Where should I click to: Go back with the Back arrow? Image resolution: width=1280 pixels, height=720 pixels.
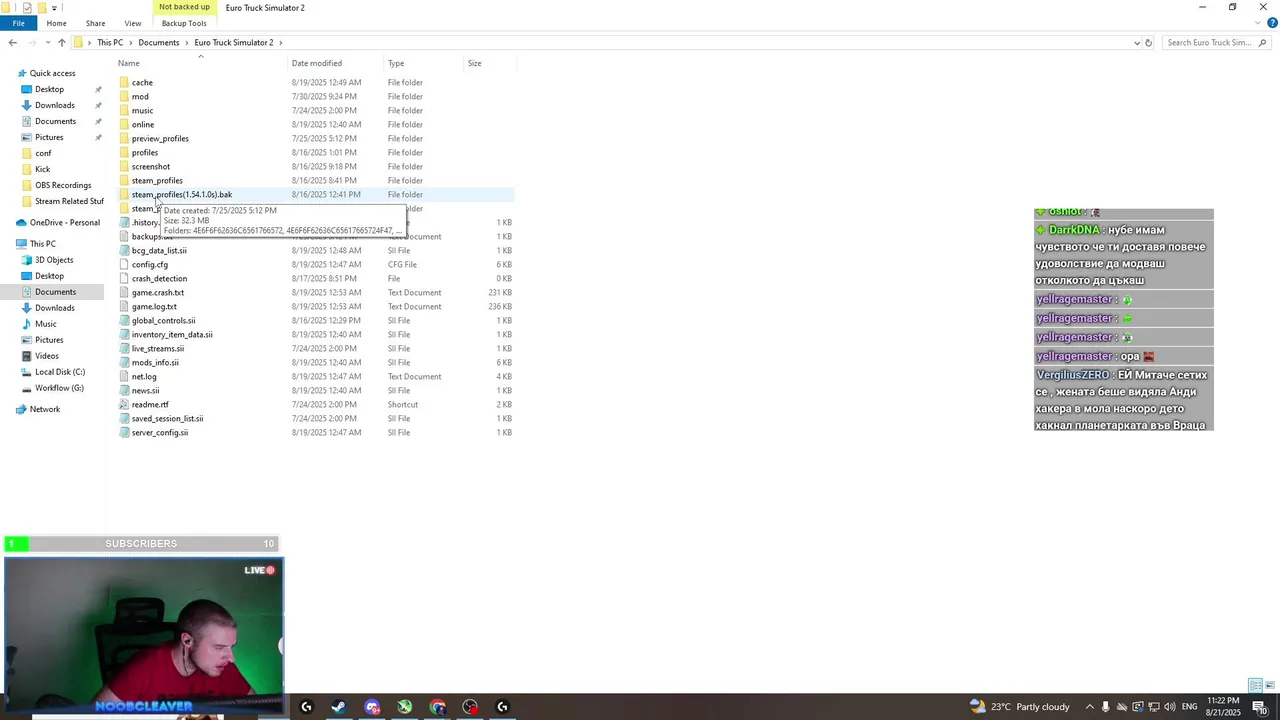click(x=12, y=42)
